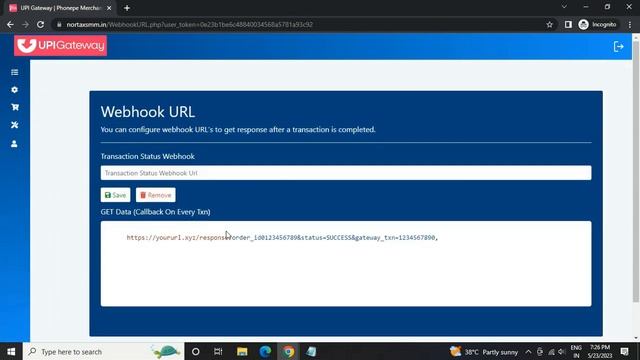Open the settings gear in sidebar
Image resolution: width=640 pixels, height=360 pixels.
pyautogui.click(x=15, y=90)
